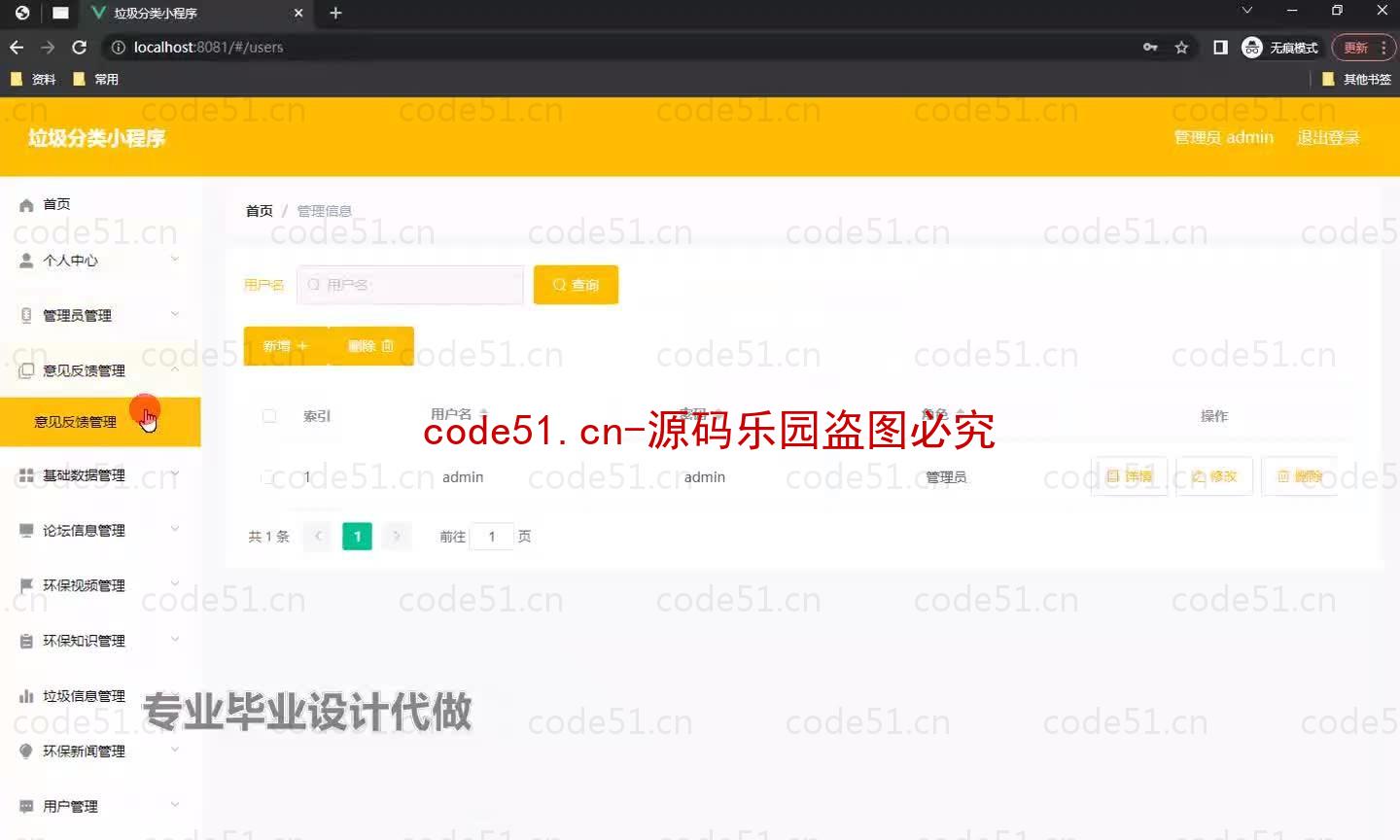Click the 共 1 条 total count text
This screenshot has width=1400, height=840.
pyautogui.click(x=268, y=537)
